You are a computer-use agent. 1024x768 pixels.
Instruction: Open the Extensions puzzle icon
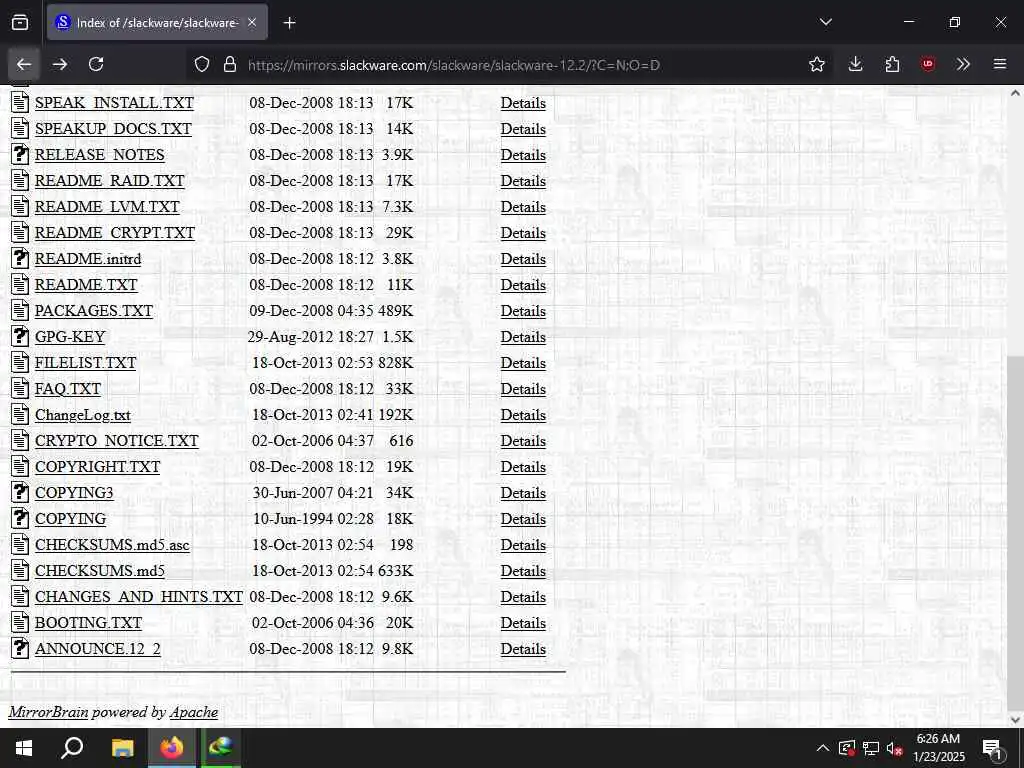tap(892, 64)
